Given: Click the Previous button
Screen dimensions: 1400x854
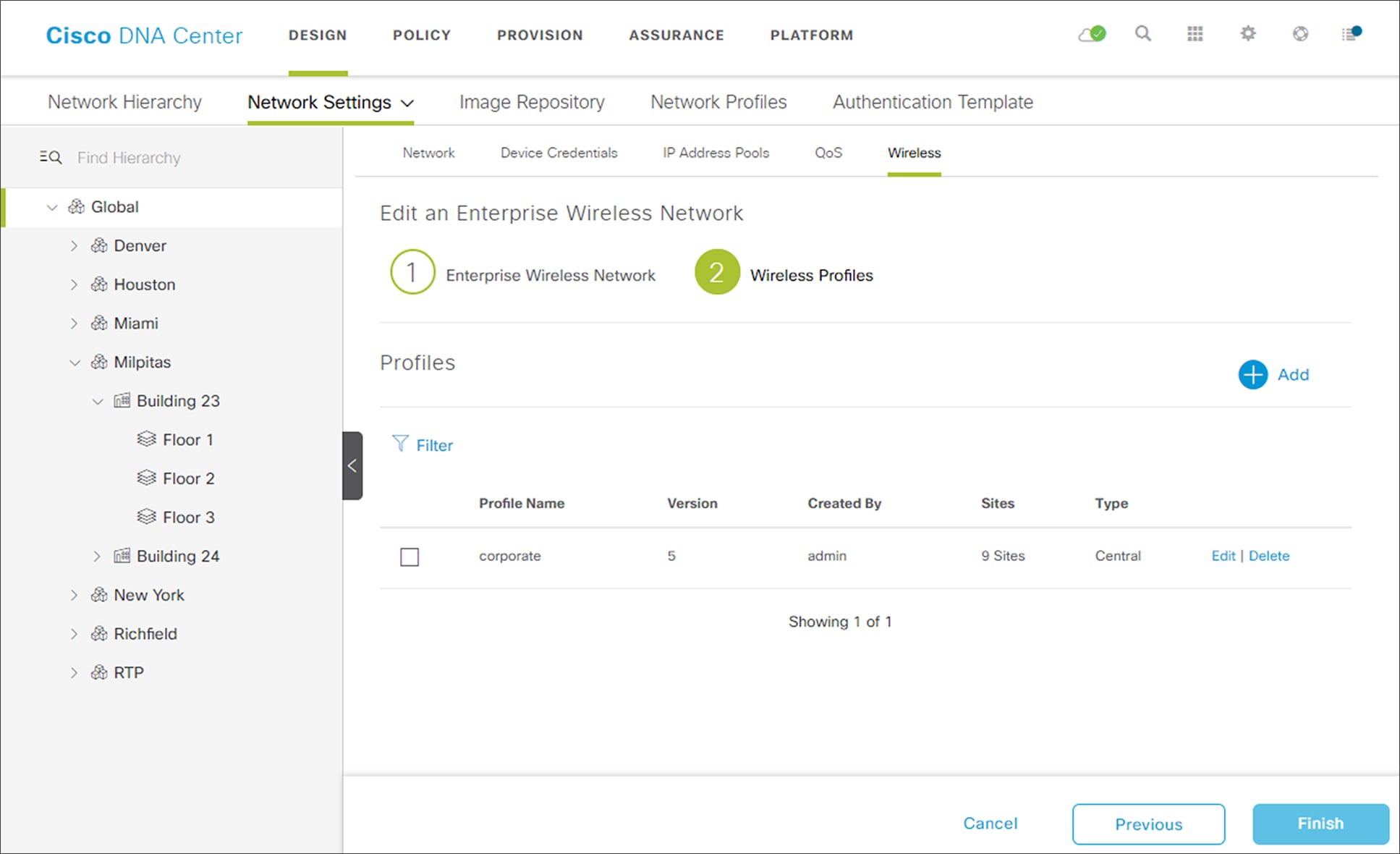Looking at the screenshot, I should [x=1148, y=824].
